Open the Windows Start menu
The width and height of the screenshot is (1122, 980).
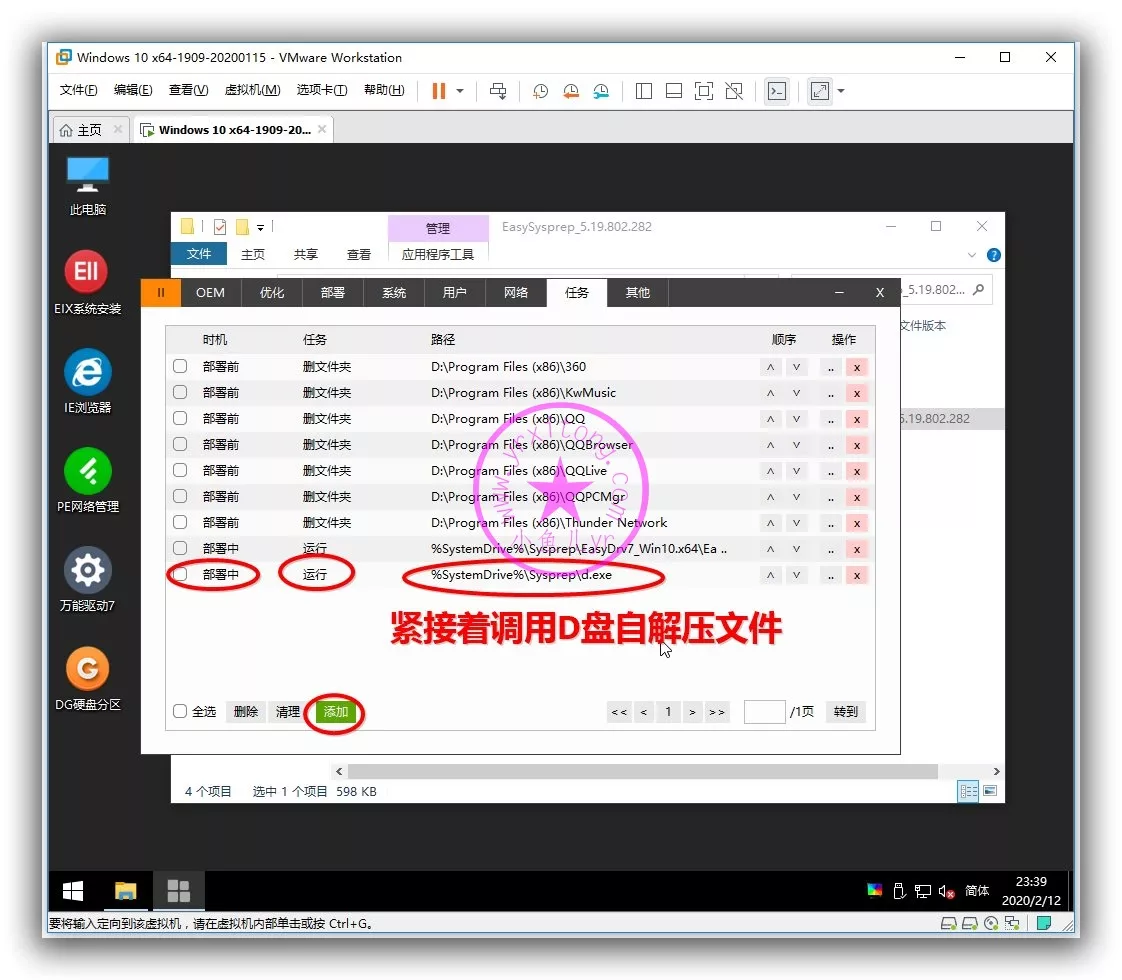[73, 891]
